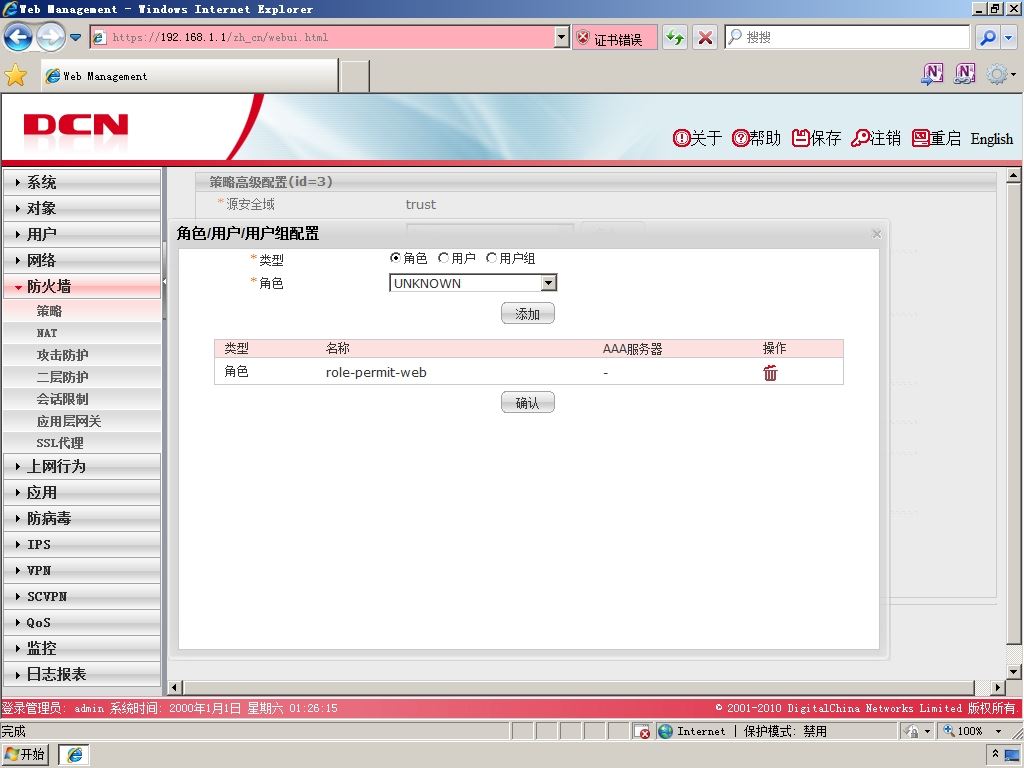Click the sidebar collapse handle
1024x768 pixels.
(x=164, y=281)
